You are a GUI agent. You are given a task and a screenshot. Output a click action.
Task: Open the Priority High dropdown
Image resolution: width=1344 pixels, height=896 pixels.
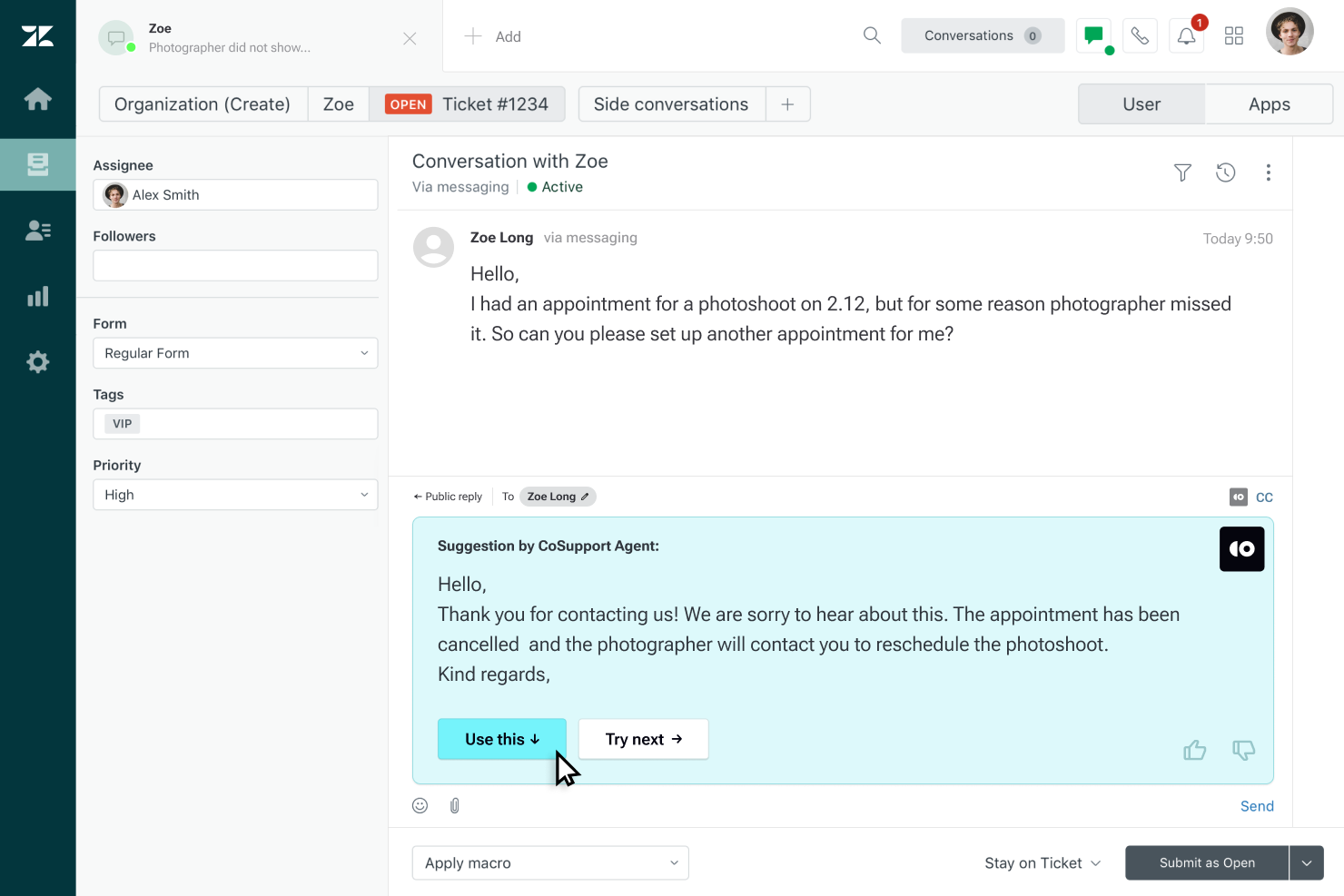click(x=235, y=495)
